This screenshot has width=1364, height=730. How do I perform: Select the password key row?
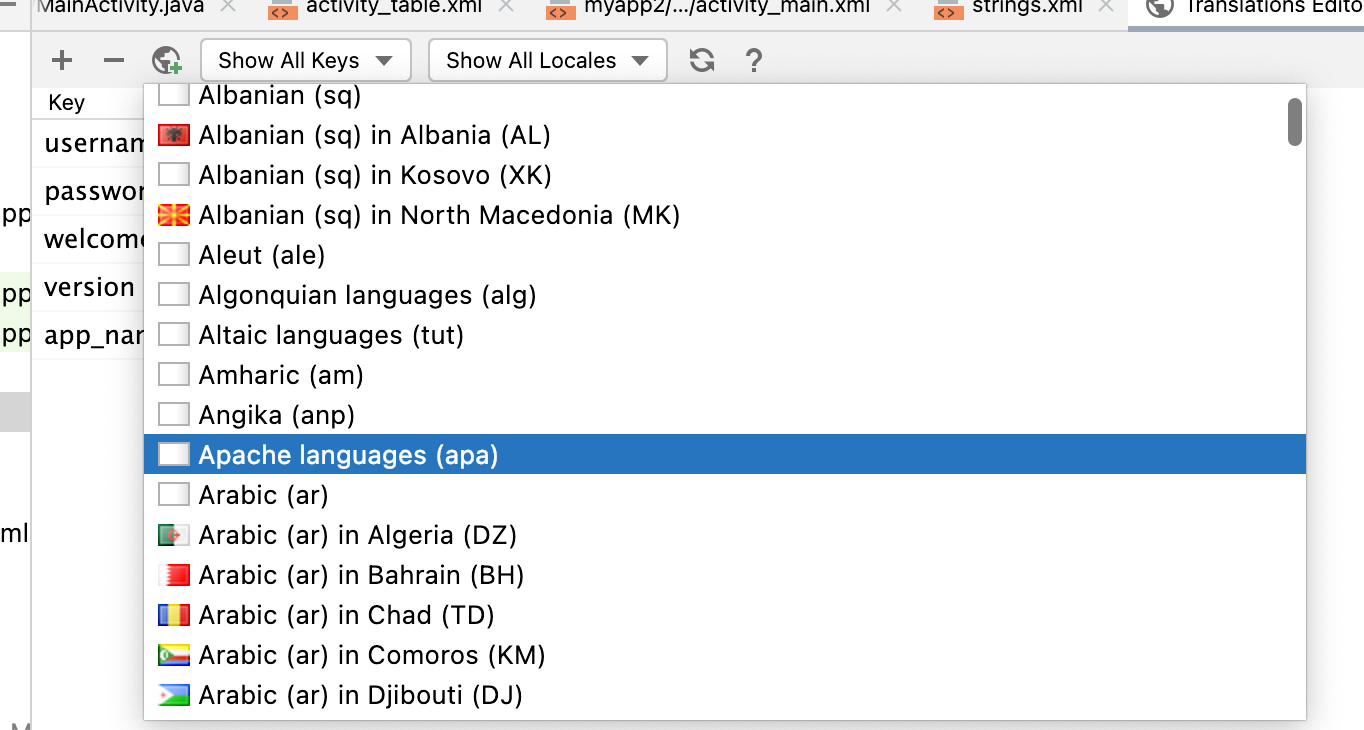coord(88,191)
